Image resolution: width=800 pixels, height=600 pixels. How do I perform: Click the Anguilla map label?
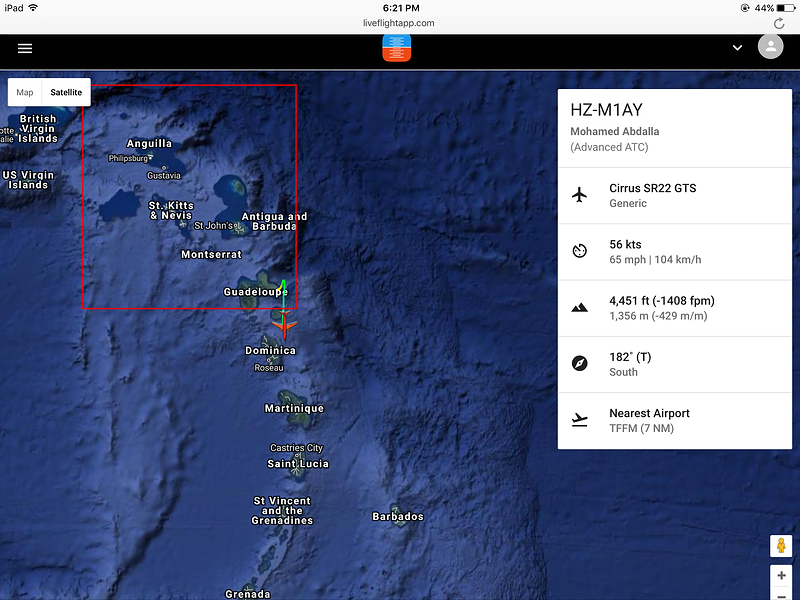tap(149, 143)
